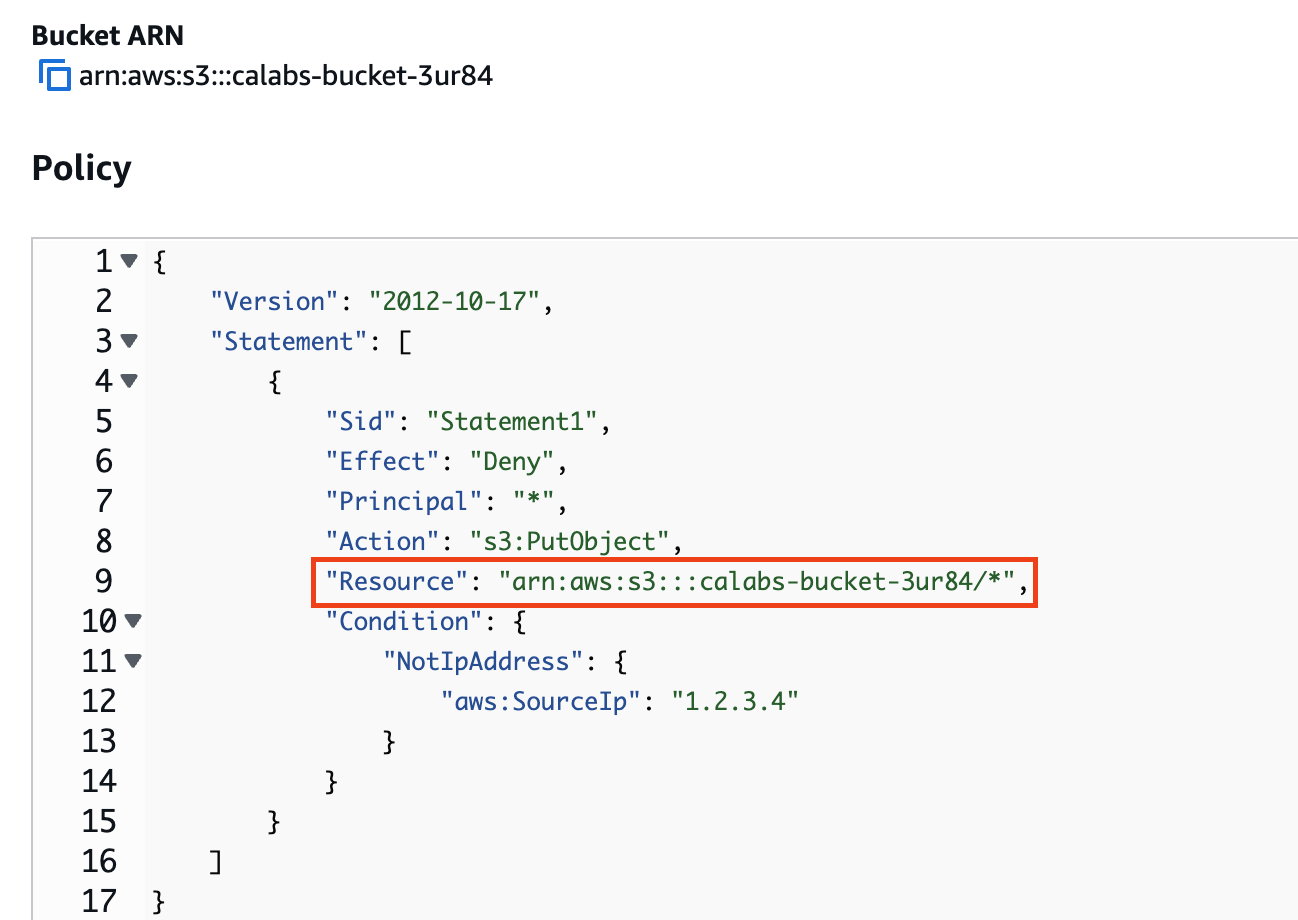Click the "s3:PutObject" action value
Viewport: 1298px width, 920px height.
point(570,541)
